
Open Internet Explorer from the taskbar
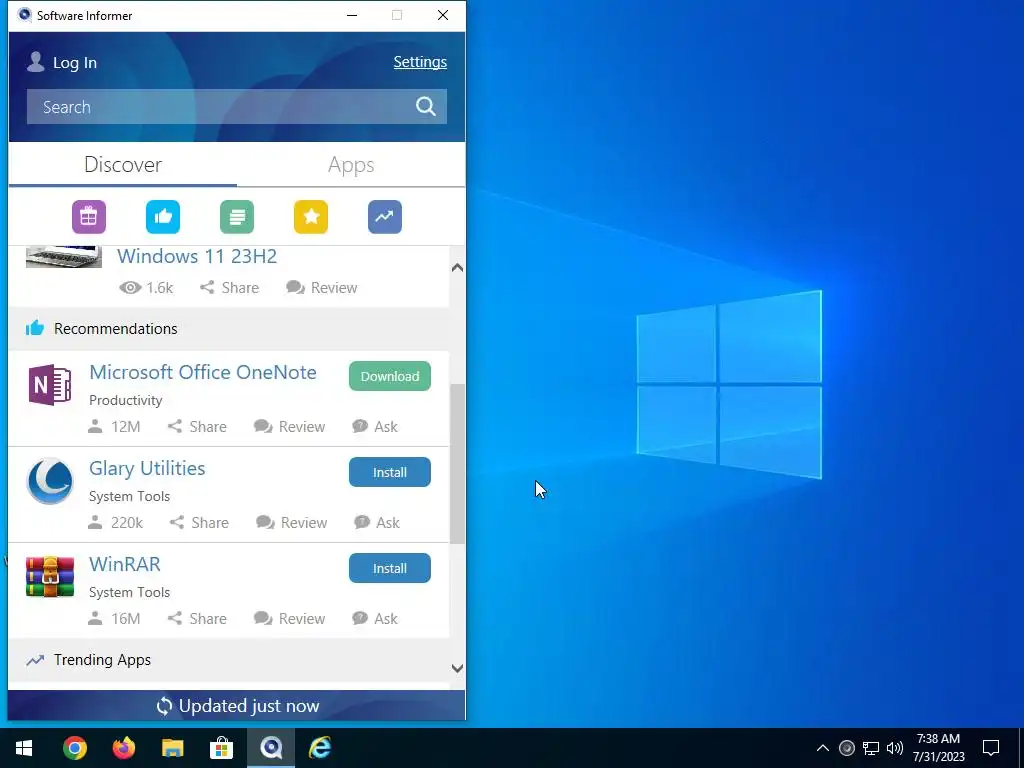319,748
